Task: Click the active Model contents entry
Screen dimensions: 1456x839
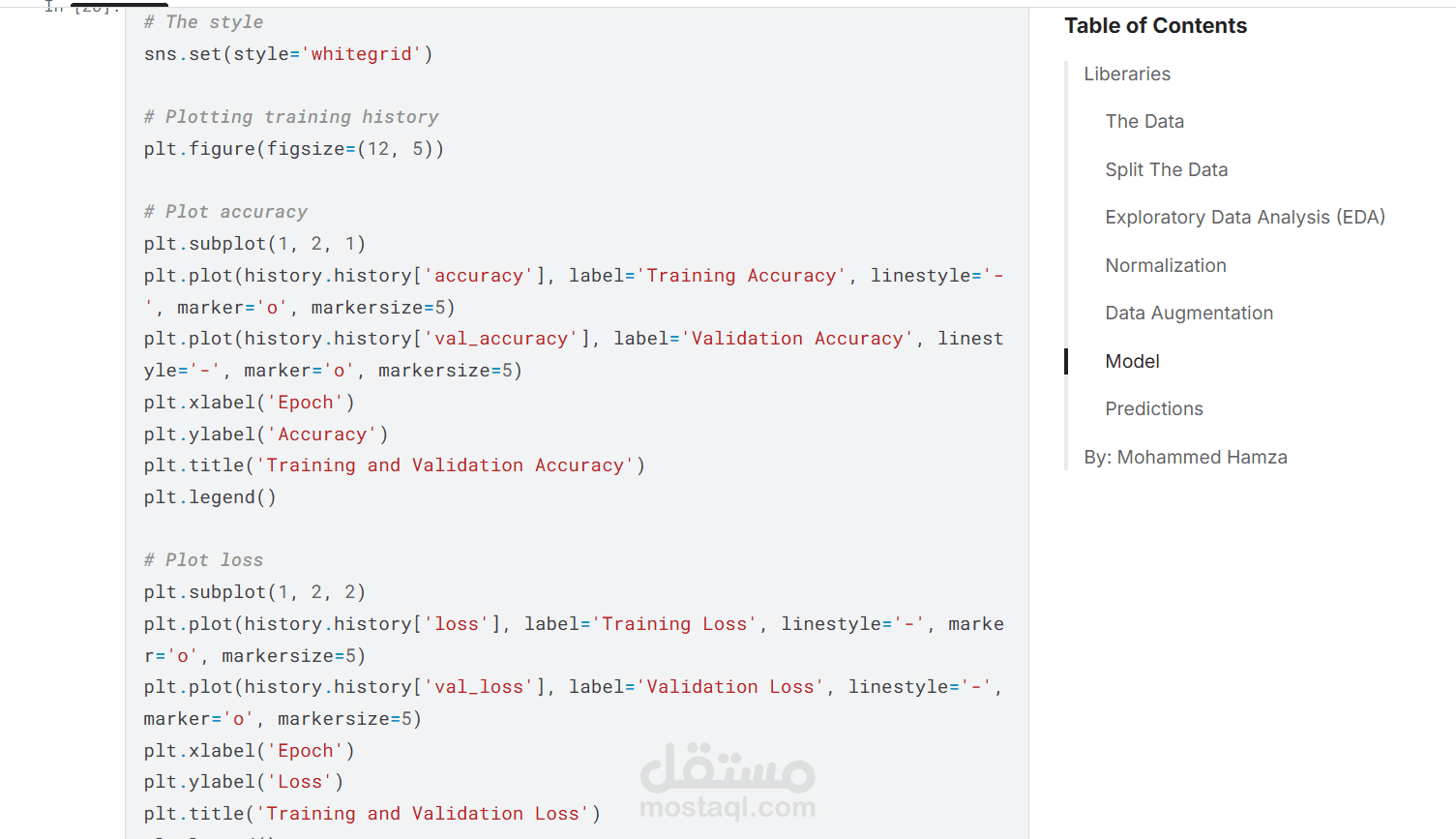Action: [x=1132, y=362]
